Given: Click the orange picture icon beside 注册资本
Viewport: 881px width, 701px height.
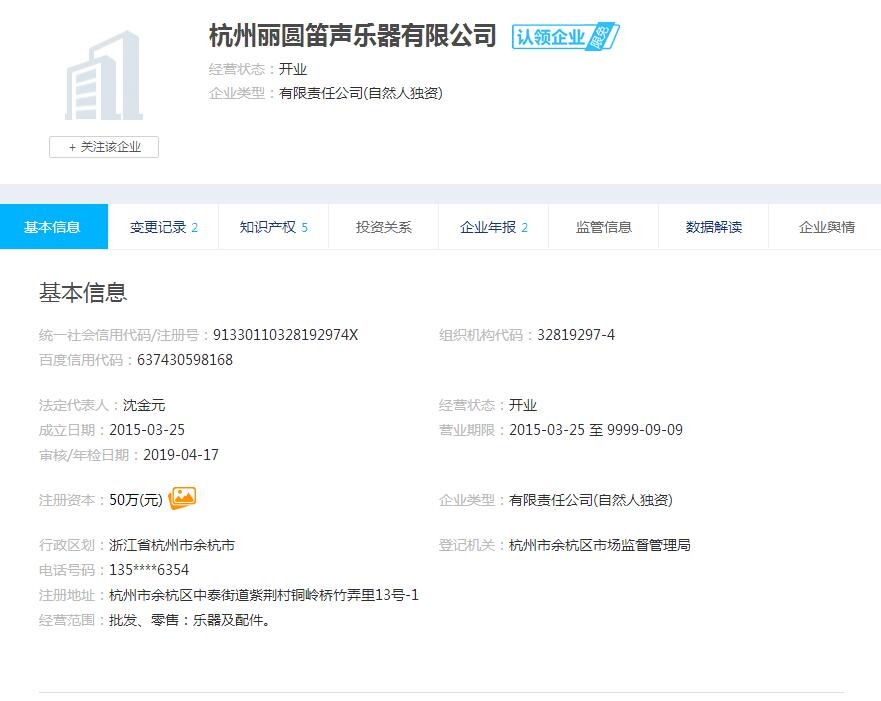Looking at the screenshot, I should pyautogui.click(x=182, y=498).
